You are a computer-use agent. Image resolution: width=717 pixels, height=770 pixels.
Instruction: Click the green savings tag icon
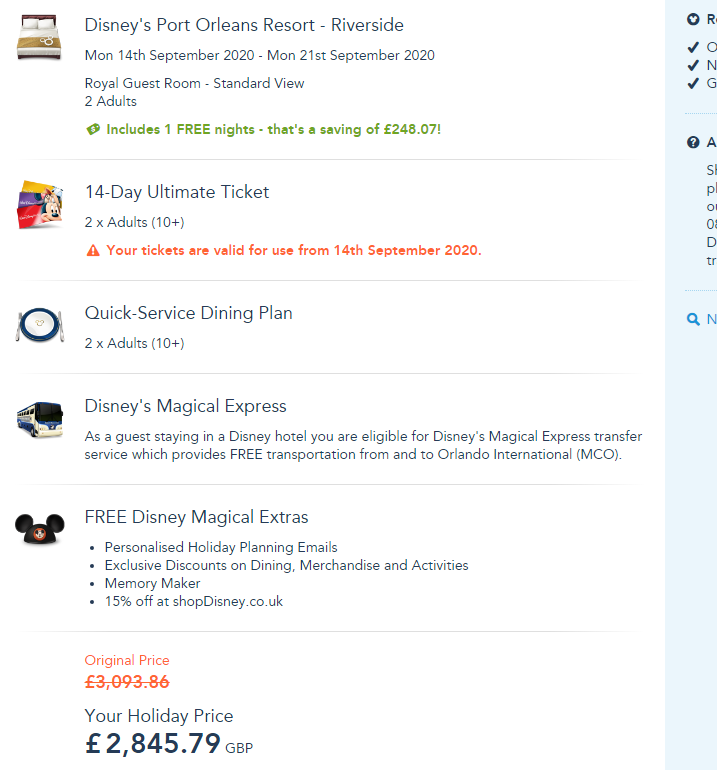(93, 129)
